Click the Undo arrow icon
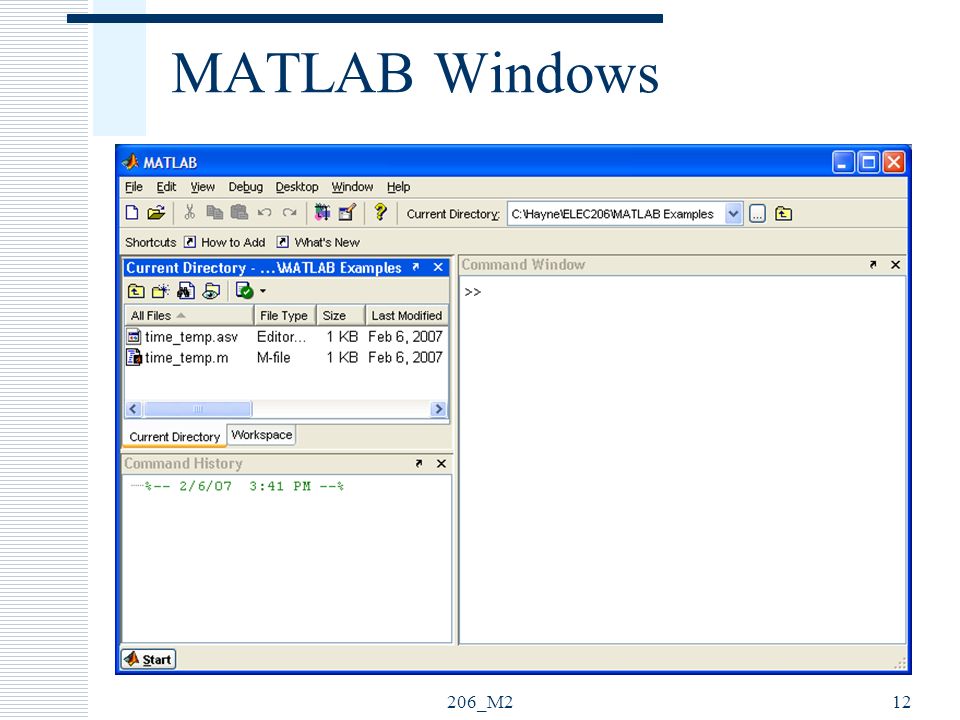Viewport: 960px width, 720px height. [264, 212]
